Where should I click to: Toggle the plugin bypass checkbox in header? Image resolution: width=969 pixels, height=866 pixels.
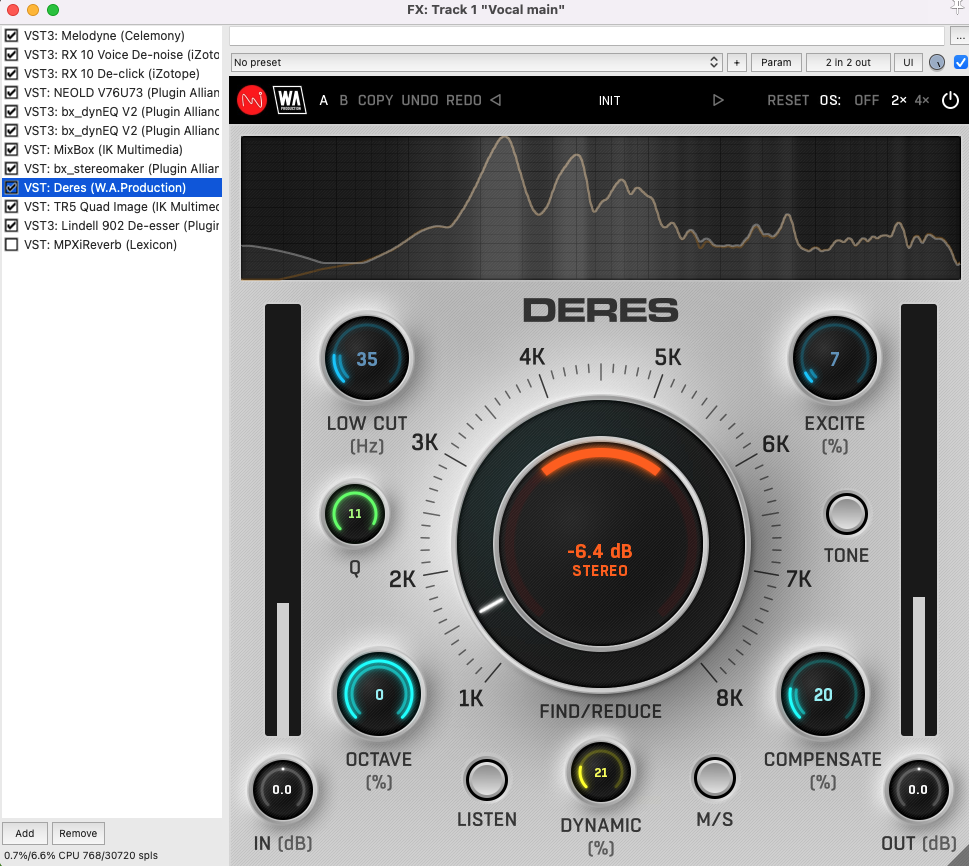[960, 62]
